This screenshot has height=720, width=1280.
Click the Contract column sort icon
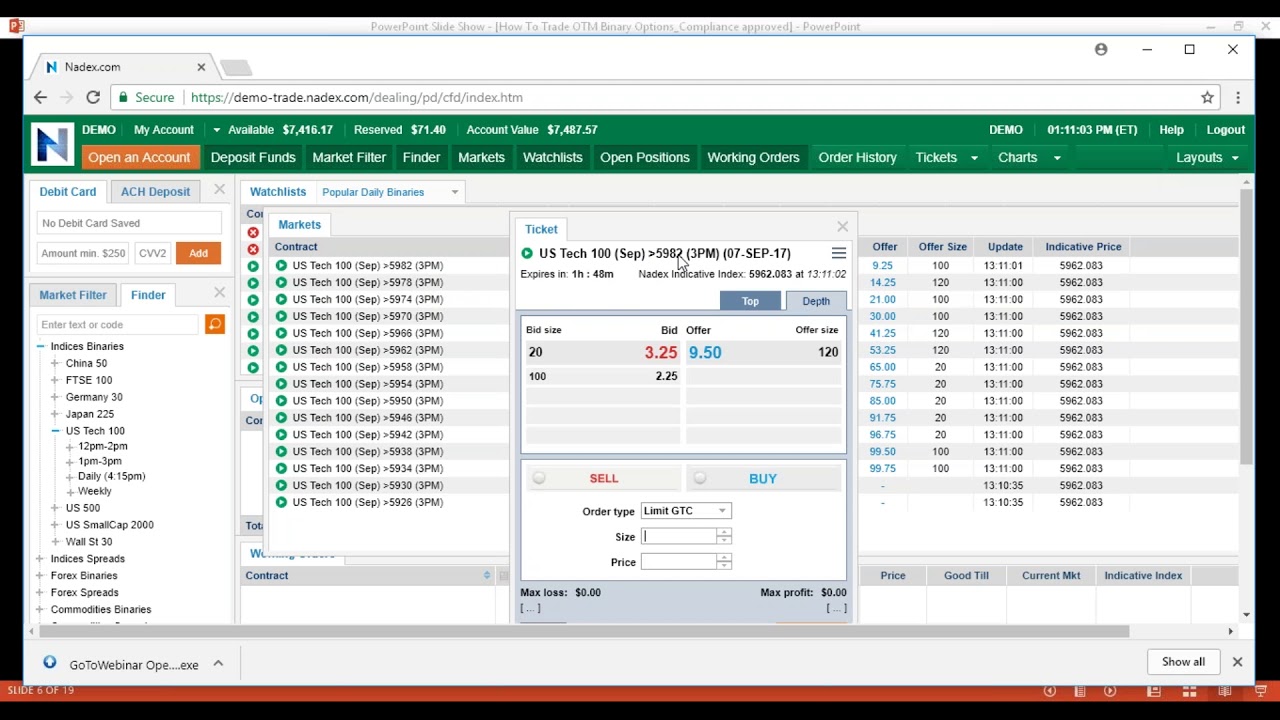[x=487, y=575]
